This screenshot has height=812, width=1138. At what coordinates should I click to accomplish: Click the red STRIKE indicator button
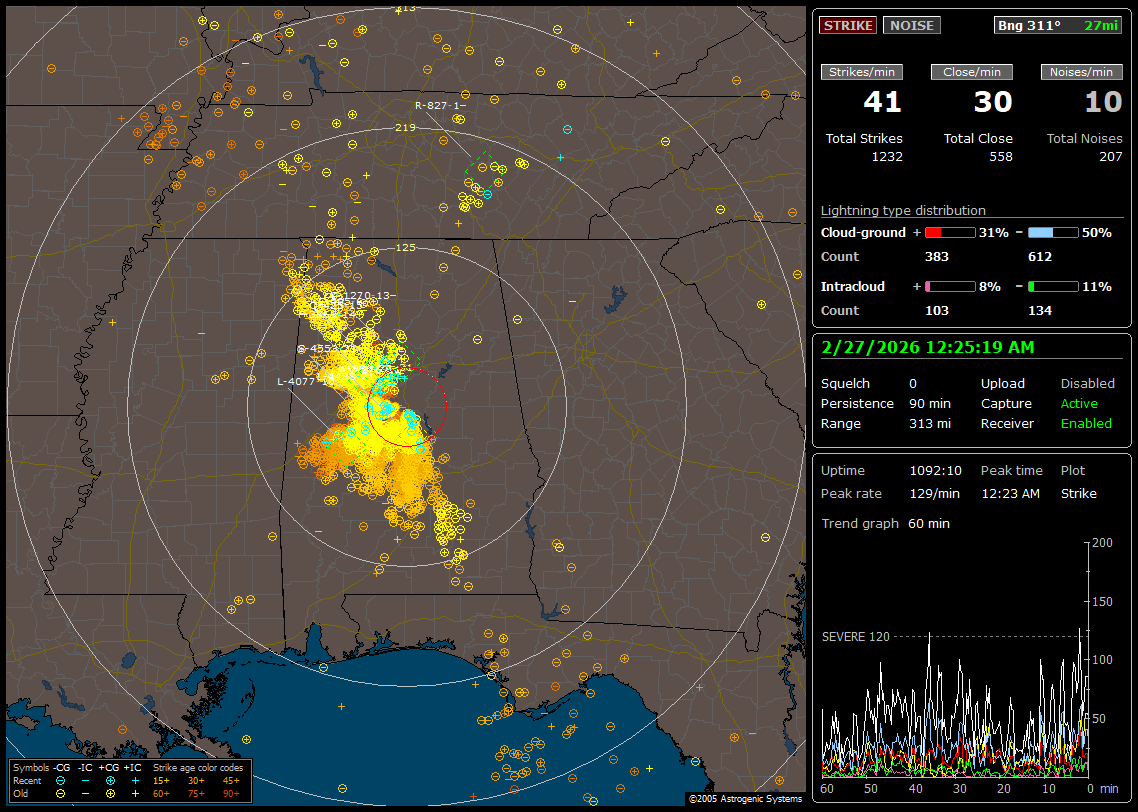tap(848, 25)
